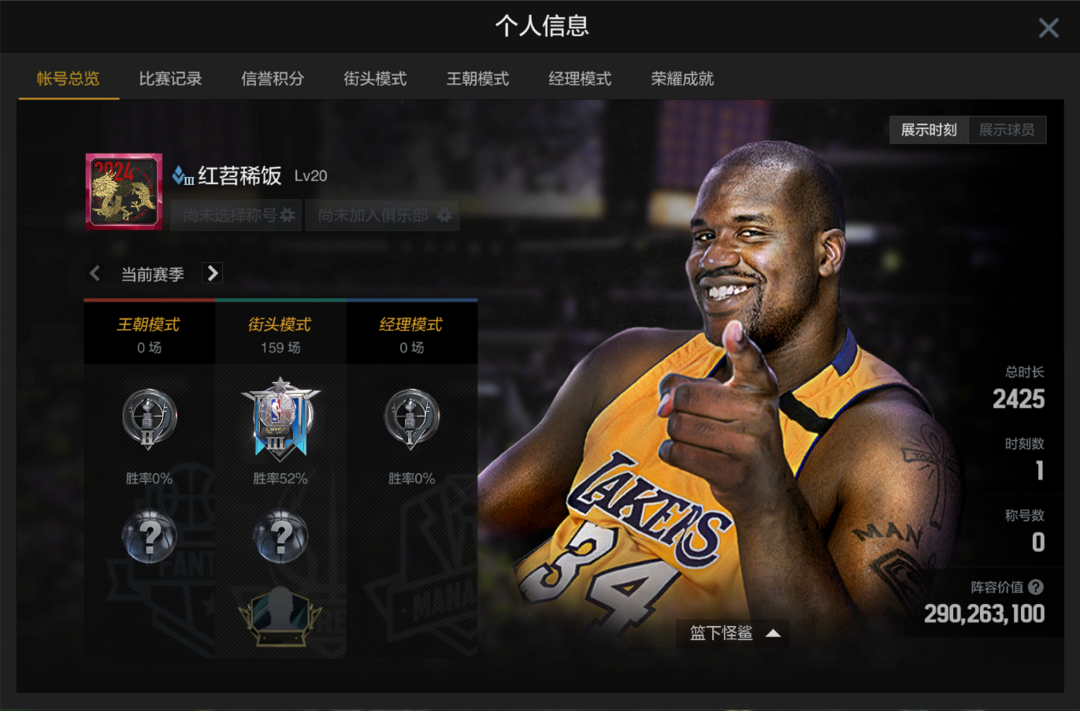The width and height of the screenshot is (1080, 711).
Task: Open club settings via 尚未加入俱乐部
Action: tap(382, 216)
